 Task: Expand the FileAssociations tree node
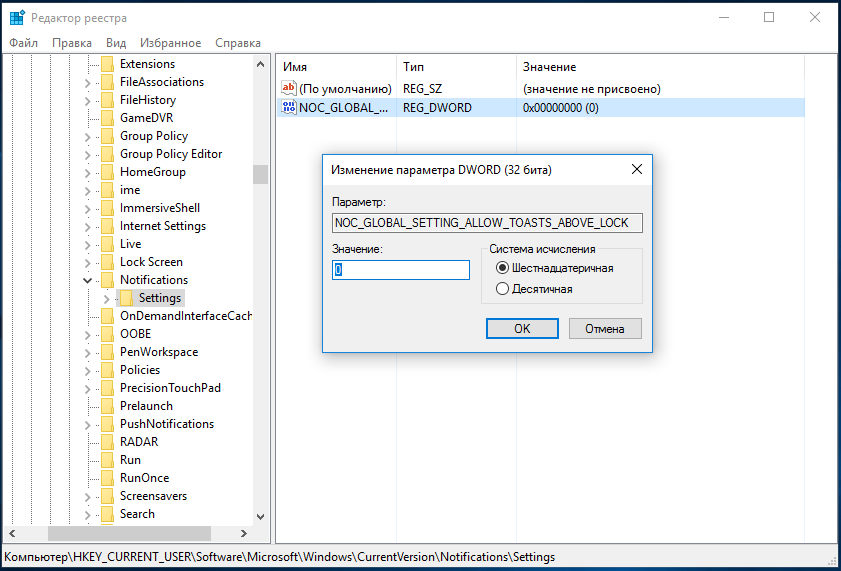tap(87, 83)
